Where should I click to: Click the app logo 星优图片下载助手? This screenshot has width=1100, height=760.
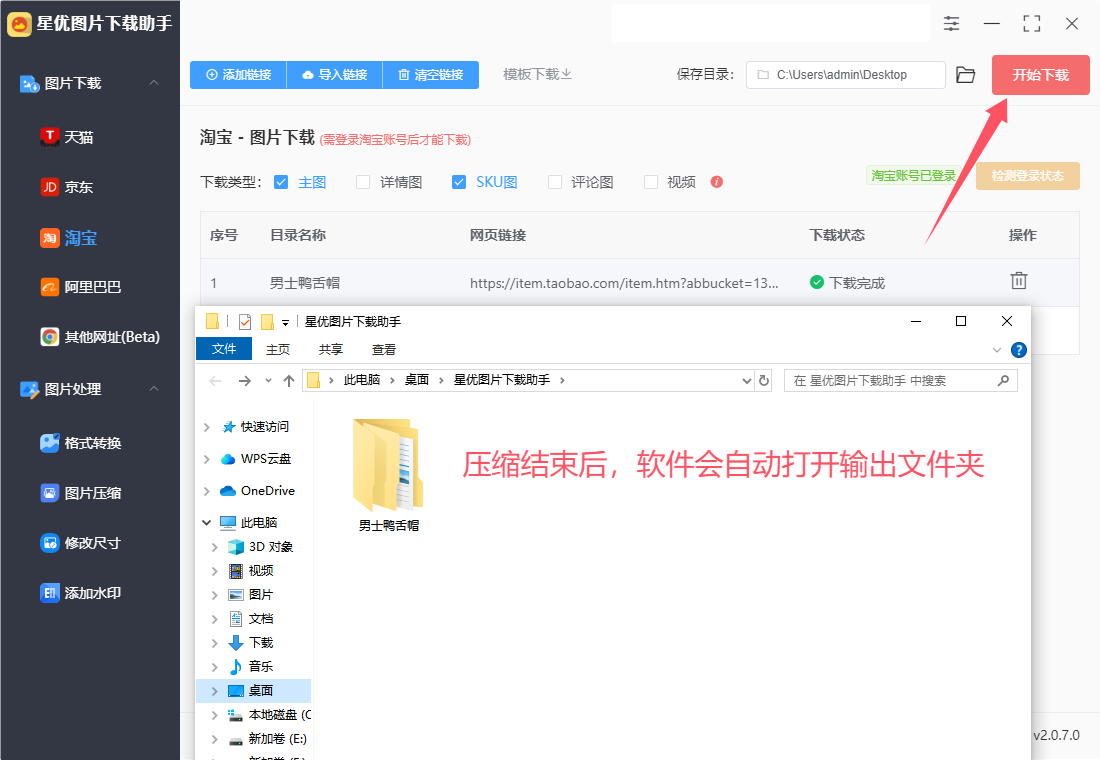(20, 24)
